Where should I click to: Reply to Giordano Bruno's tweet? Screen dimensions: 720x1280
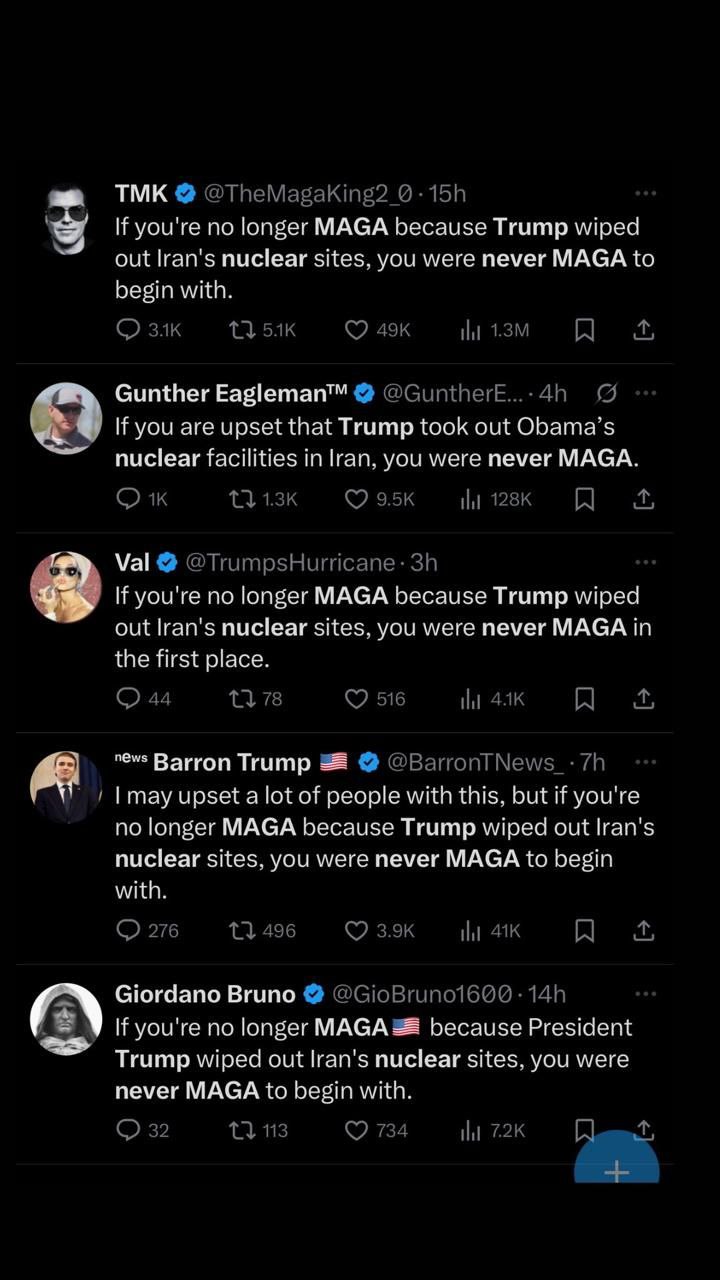(128, 1130)
